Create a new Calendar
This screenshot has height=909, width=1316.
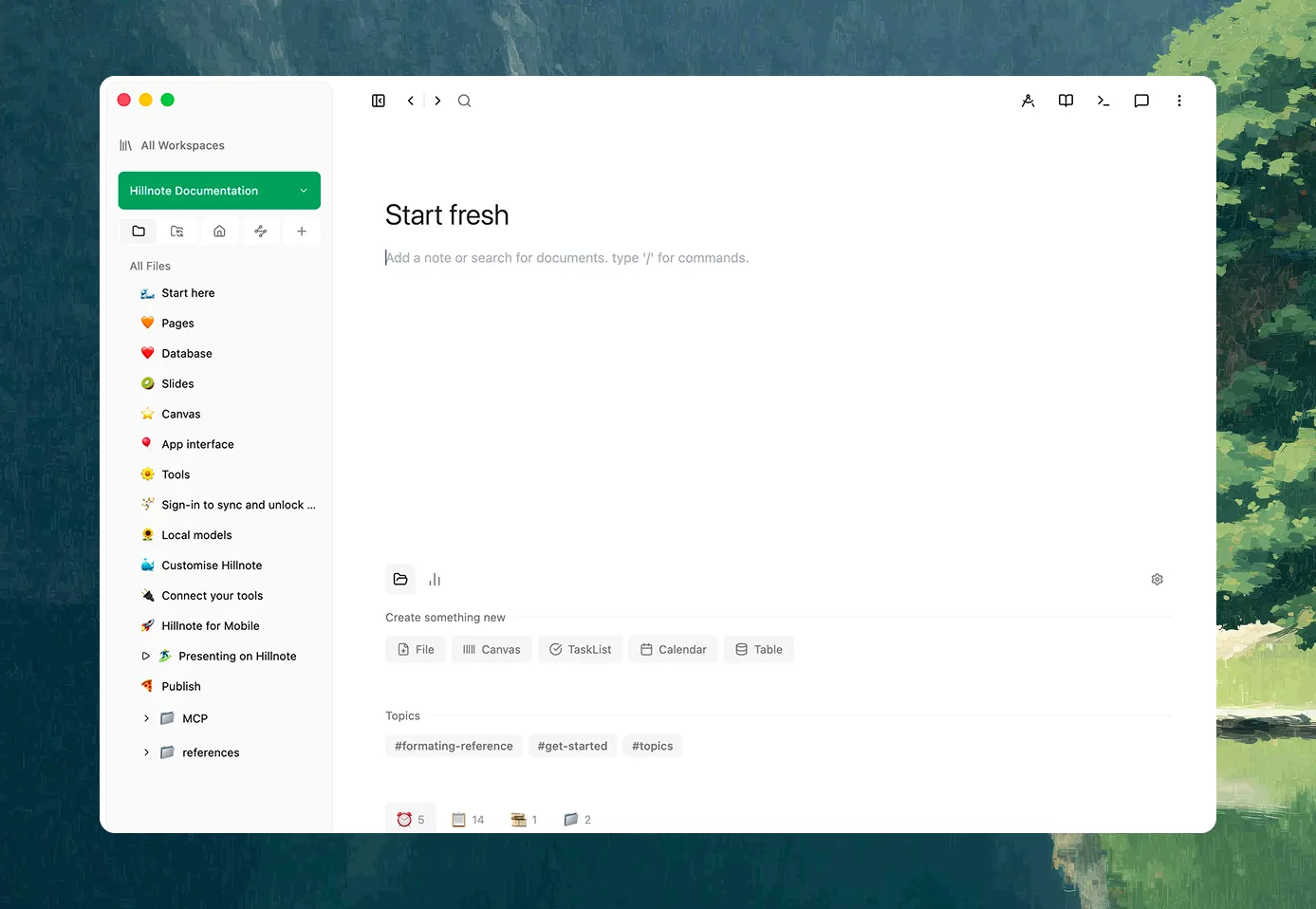(x=674, y=650)
